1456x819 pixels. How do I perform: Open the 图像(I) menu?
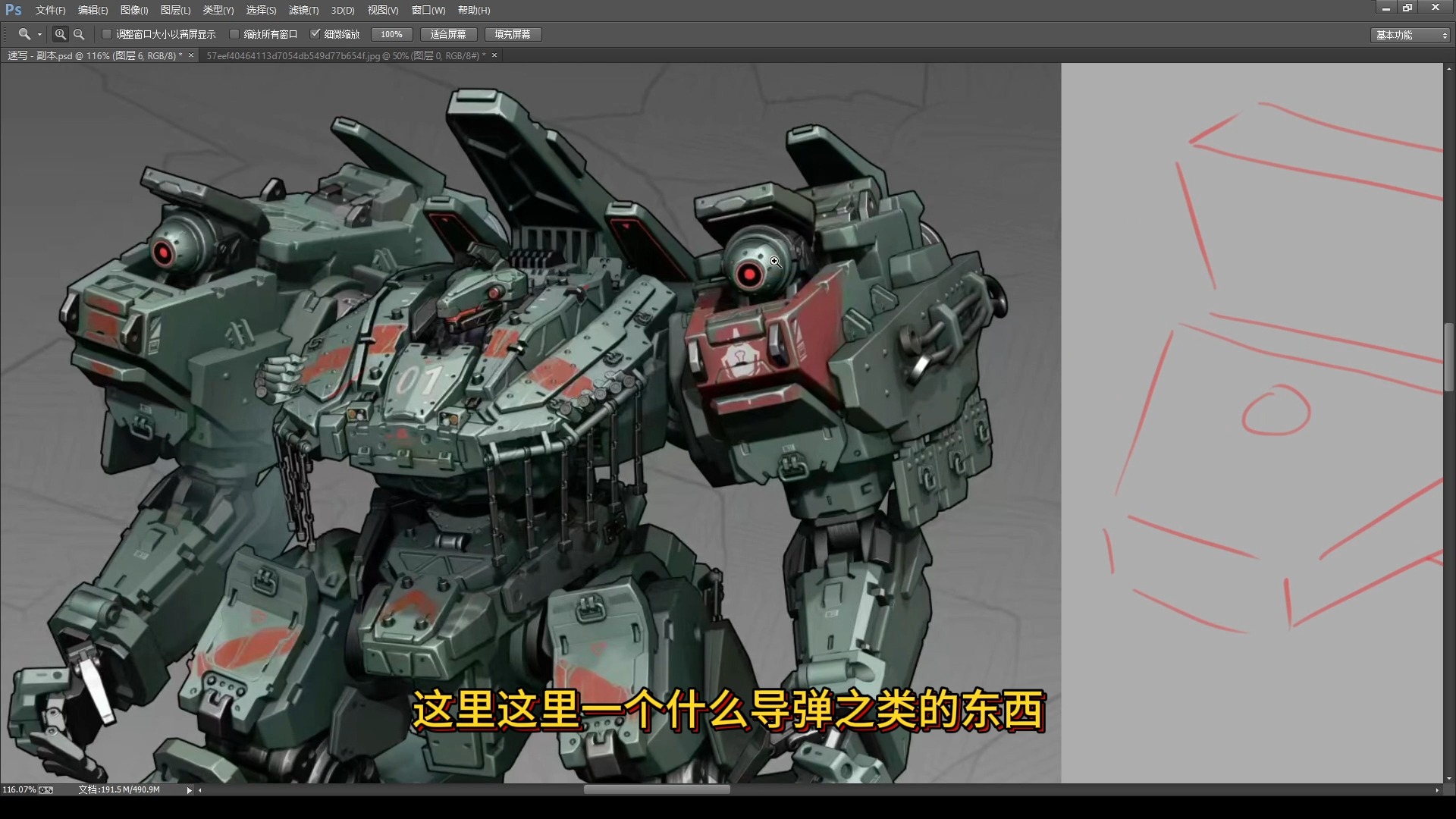pos(134,10)
